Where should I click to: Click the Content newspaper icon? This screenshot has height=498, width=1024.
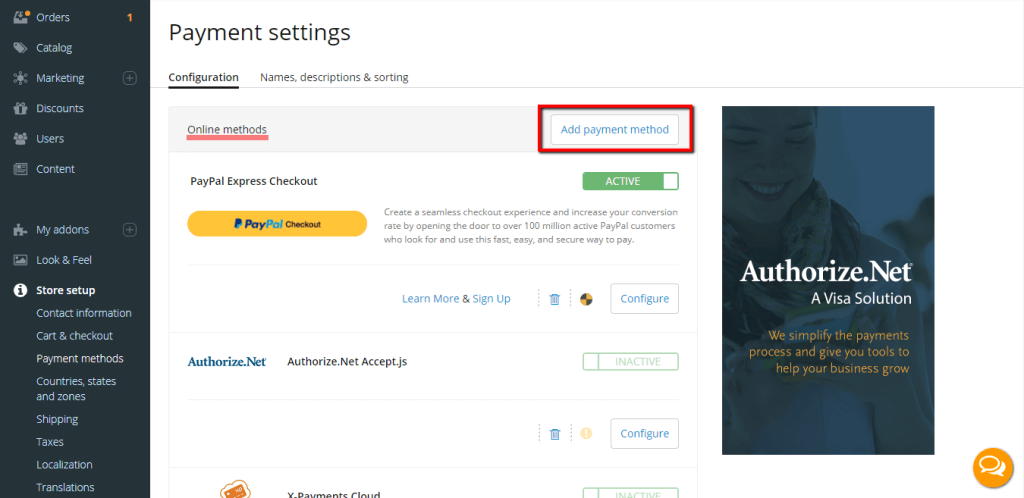21,169
